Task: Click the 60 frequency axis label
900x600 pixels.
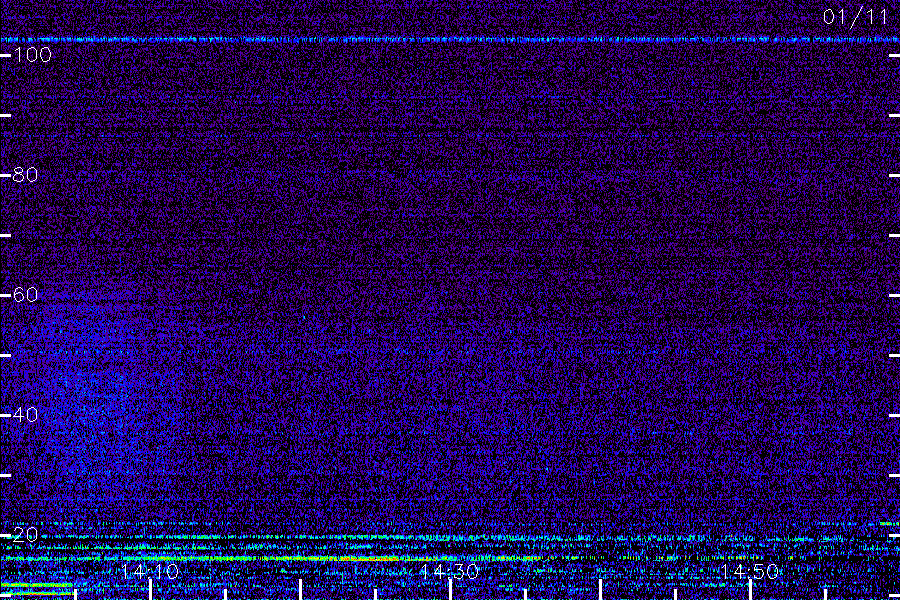Action: click(x=26, y=295)
